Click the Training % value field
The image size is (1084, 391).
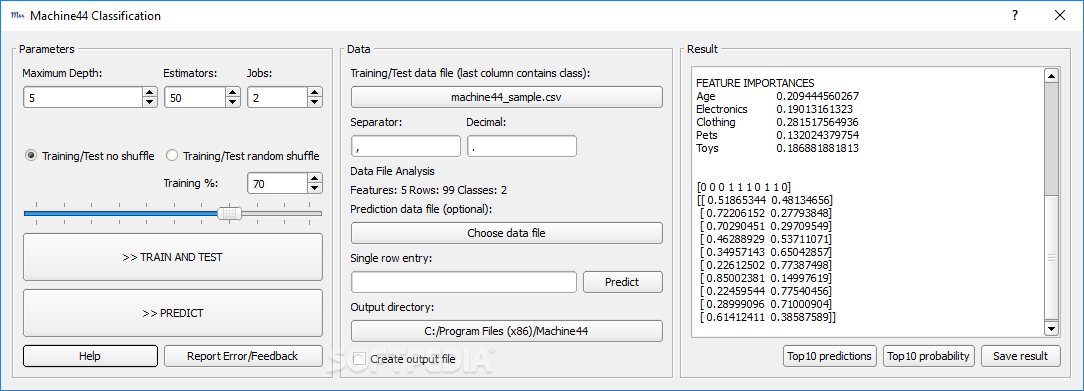click(277, 184)
